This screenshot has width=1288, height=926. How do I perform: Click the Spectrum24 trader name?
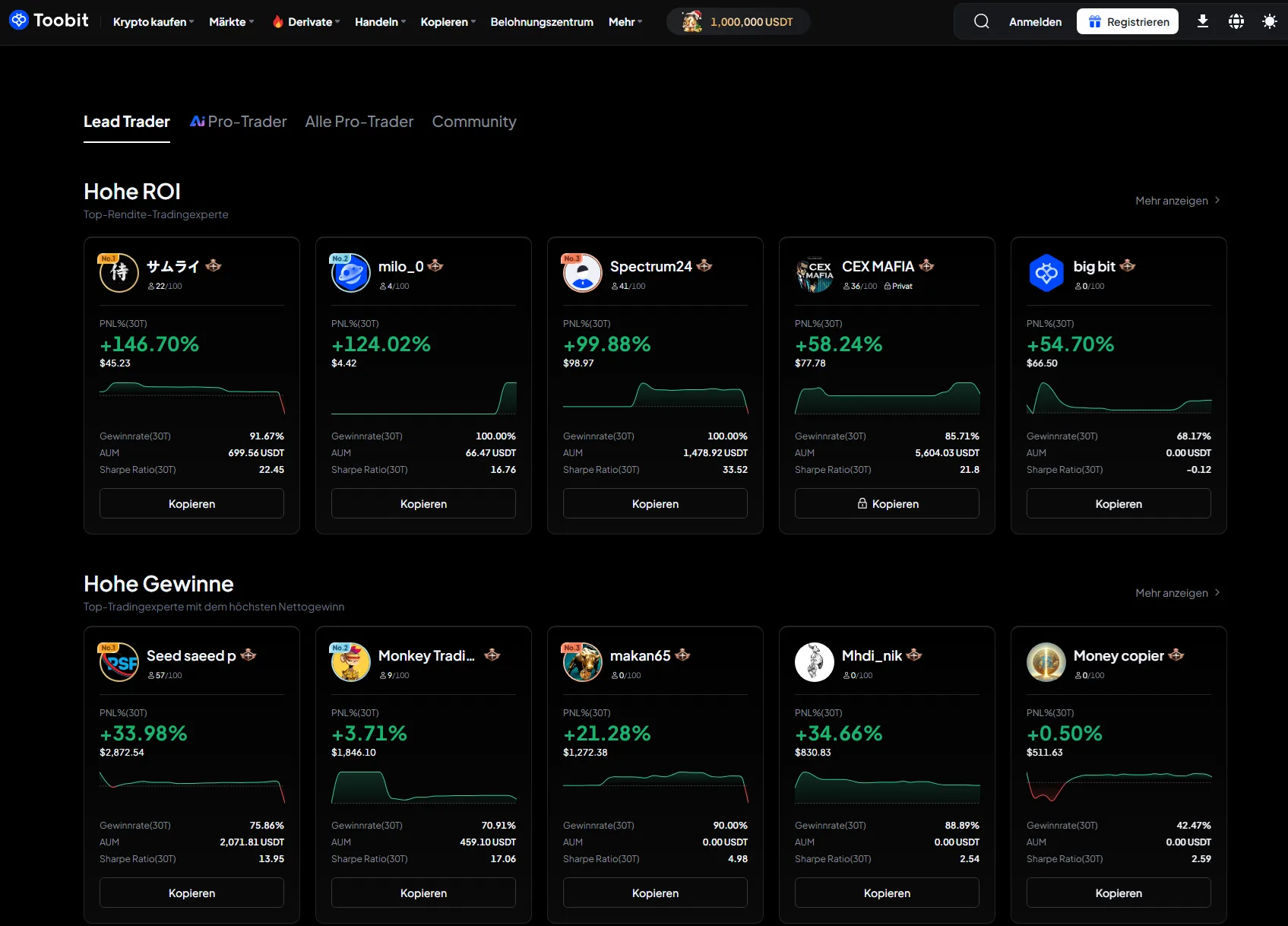pos(651,266)
